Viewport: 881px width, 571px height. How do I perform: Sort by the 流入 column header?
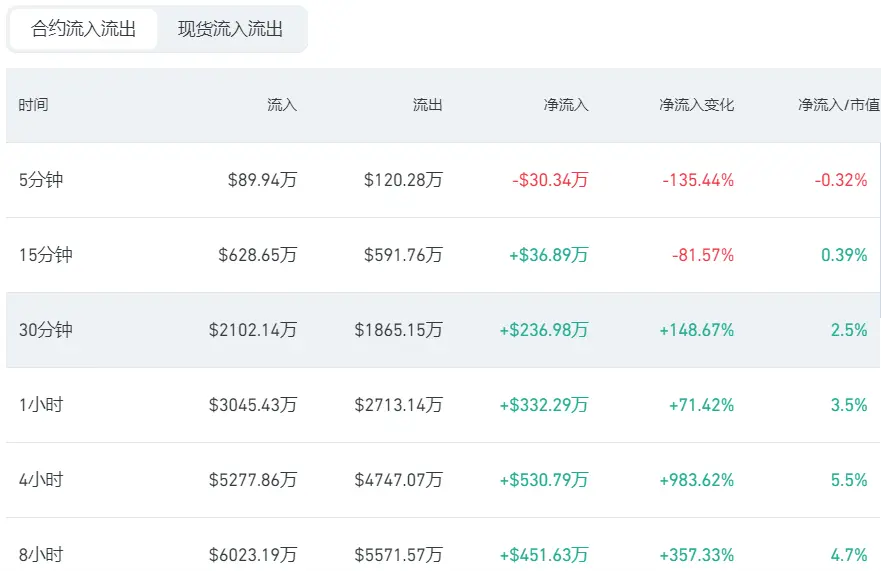281,105
